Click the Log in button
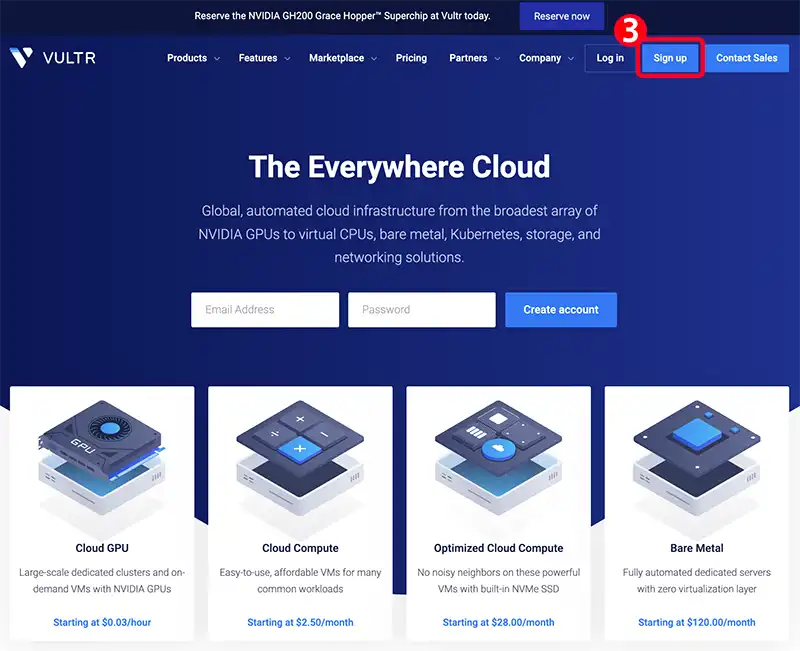Viewport: 800px width, 651px height. point(610,58)
